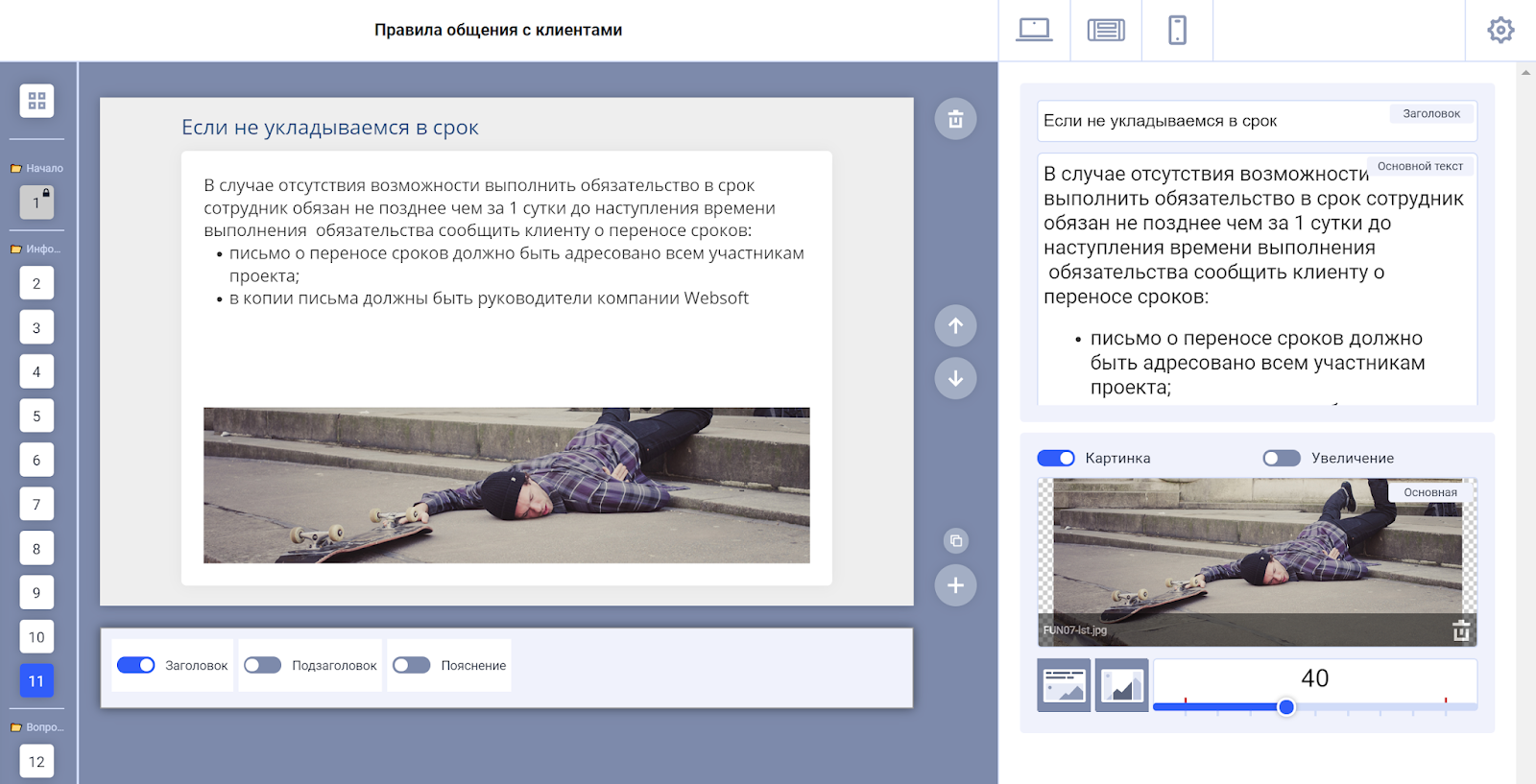Remove image FUN07-lst.jpg with trash icon
This screenshot has height=784, width=1536.
1461,630
